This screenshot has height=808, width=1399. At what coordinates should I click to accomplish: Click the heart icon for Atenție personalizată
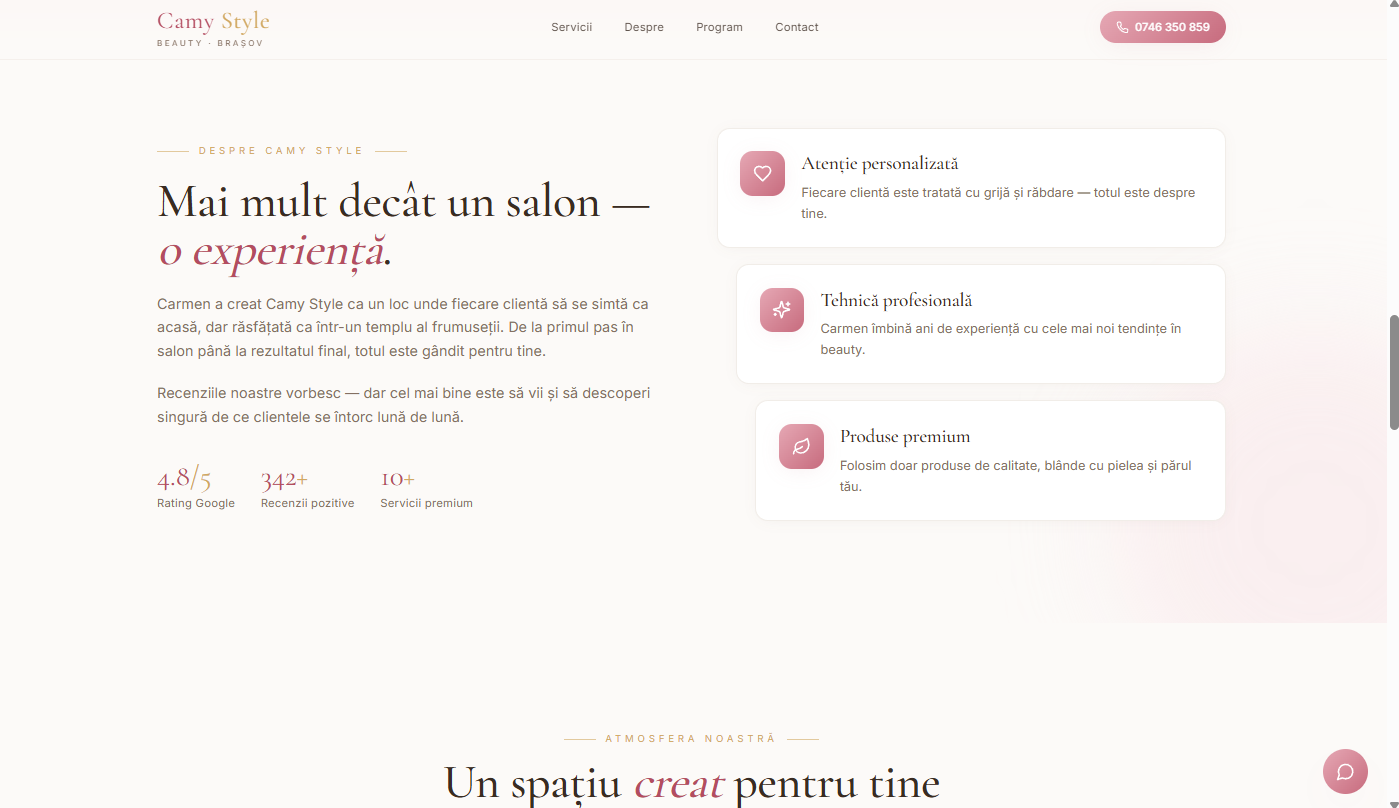pyautogui.click(x=762, y=173)
